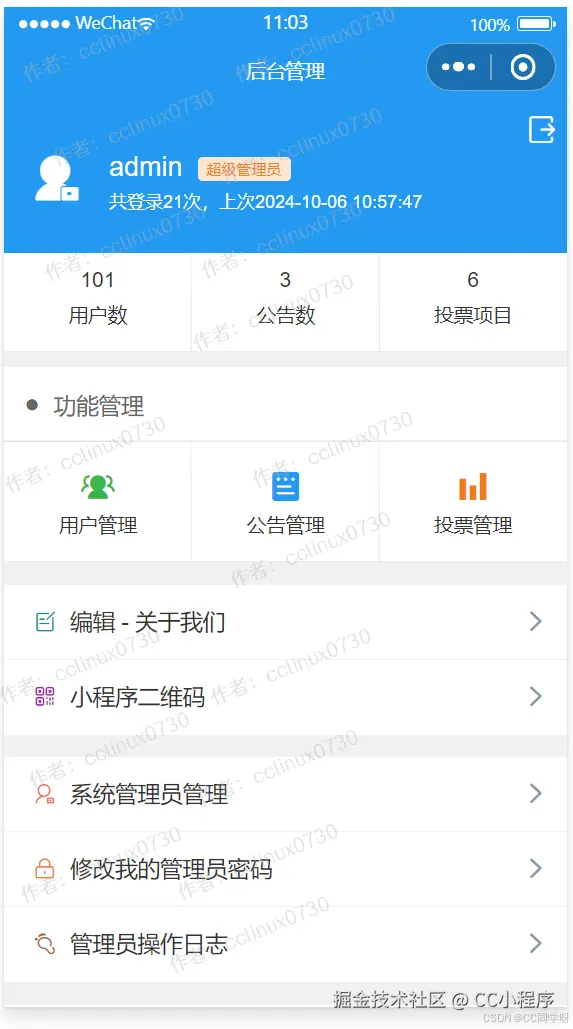This screenshot has height=1029, width=573.
Task: Click the 功能管理 section header
Action: (98, 406)
